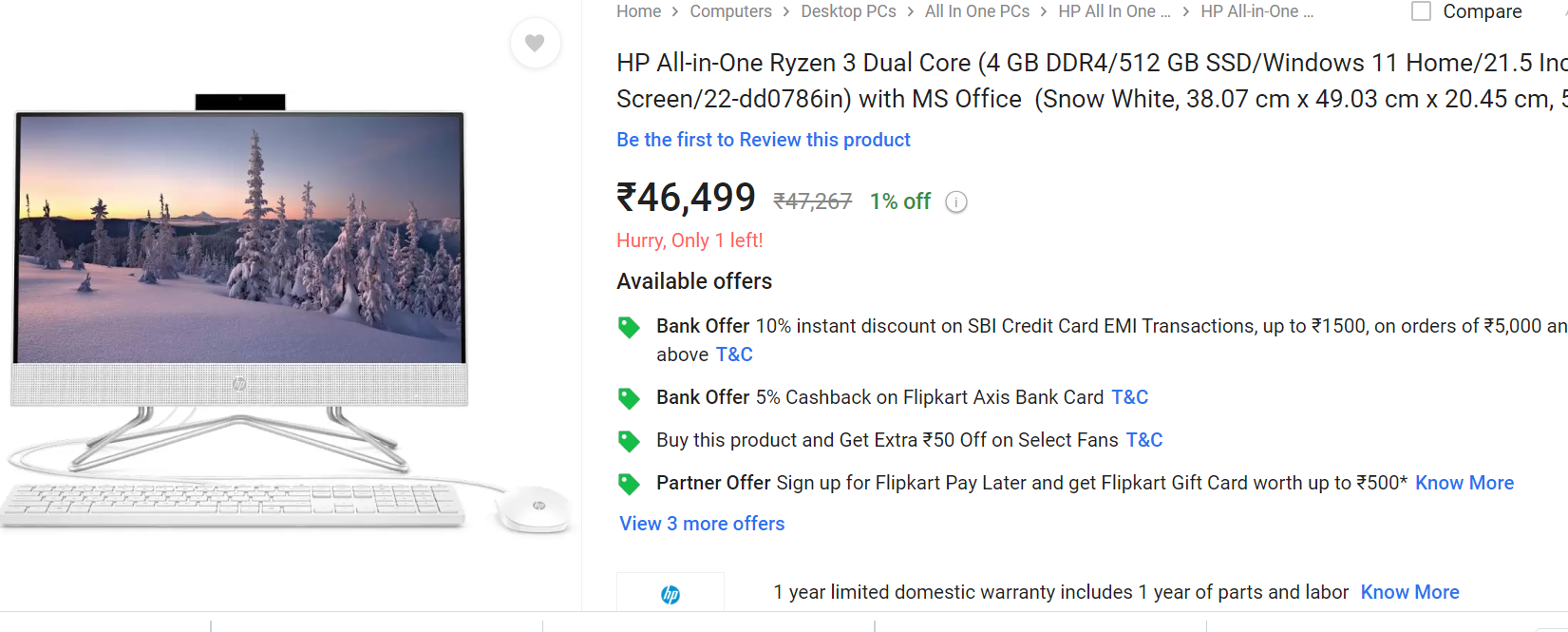Click the green tag beside SBI offer
The height and width of the screenshot is (632, 1568).
[629, 327]
